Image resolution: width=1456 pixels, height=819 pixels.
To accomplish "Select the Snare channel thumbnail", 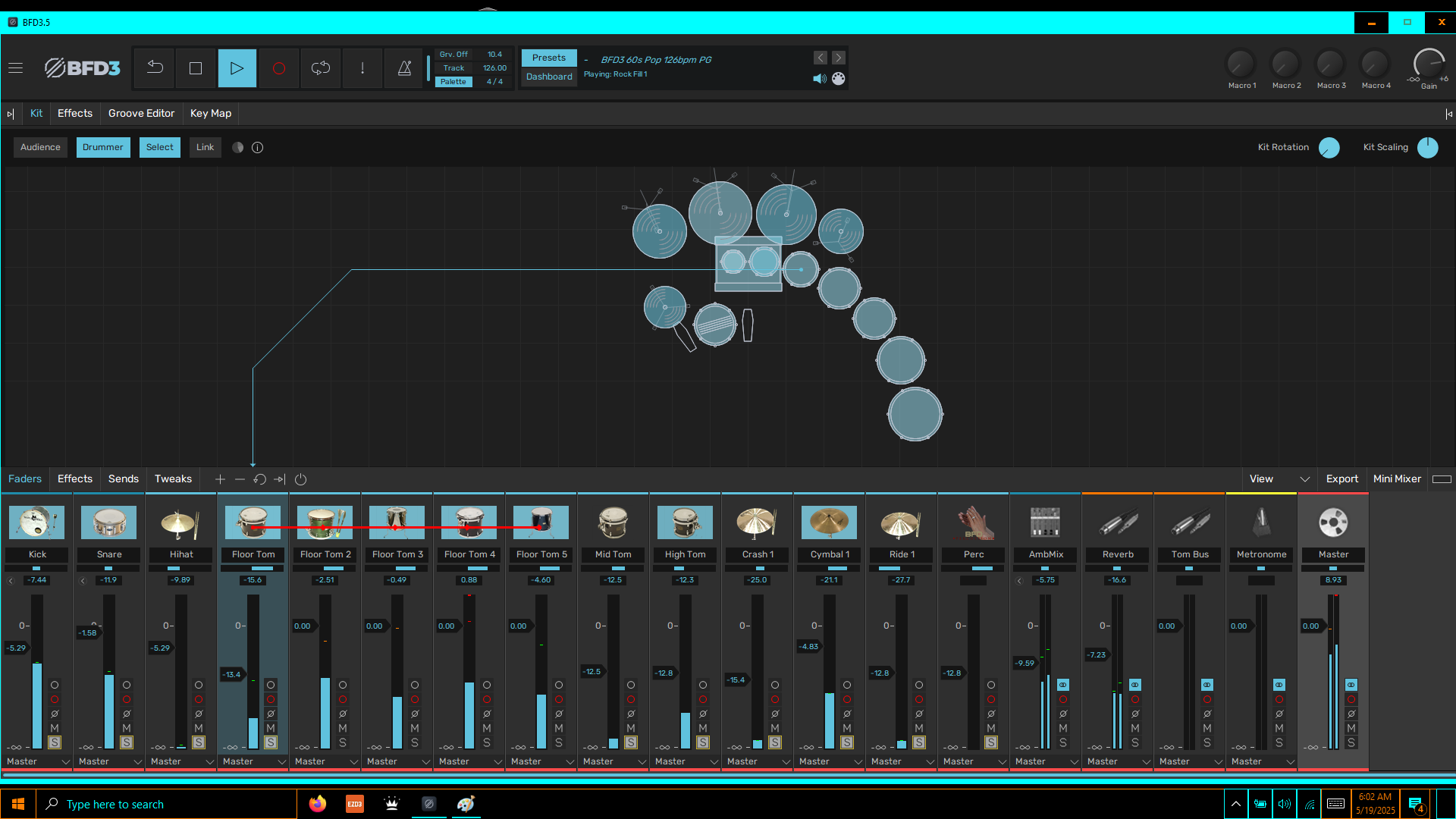I will pos(109,522).
